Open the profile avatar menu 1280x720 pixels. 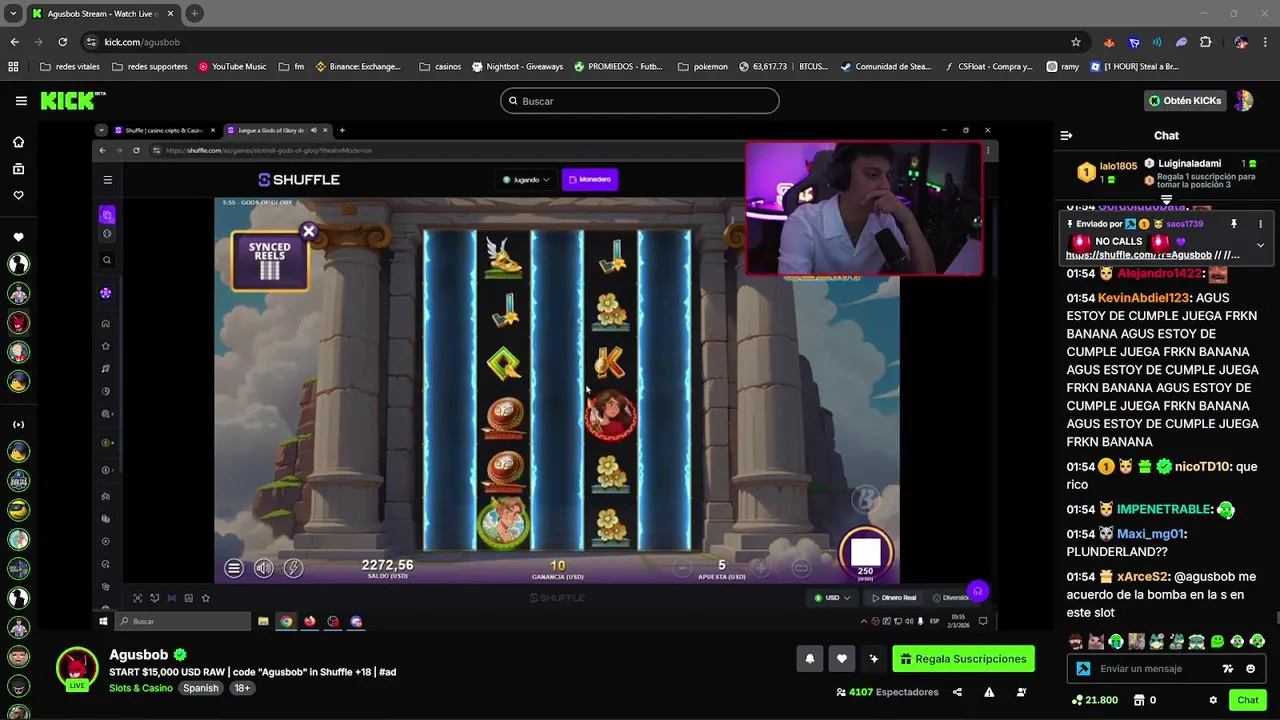pos(1244,101)
